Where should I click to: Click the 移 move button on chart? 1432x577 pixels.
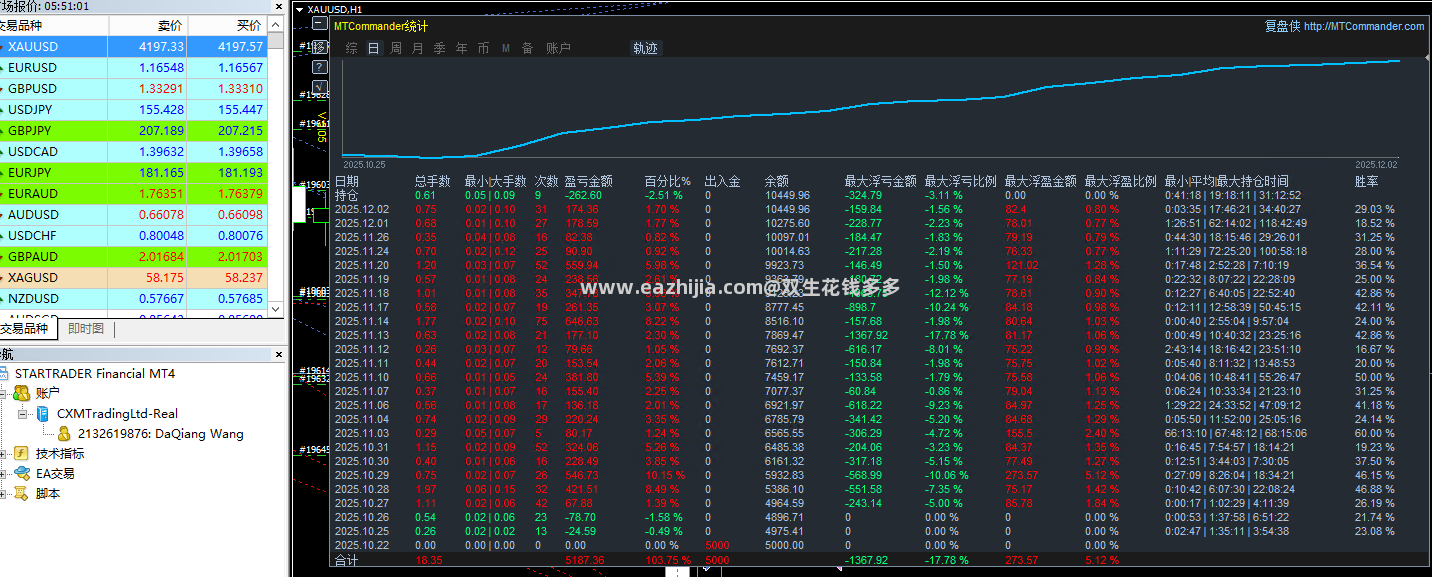320,47
